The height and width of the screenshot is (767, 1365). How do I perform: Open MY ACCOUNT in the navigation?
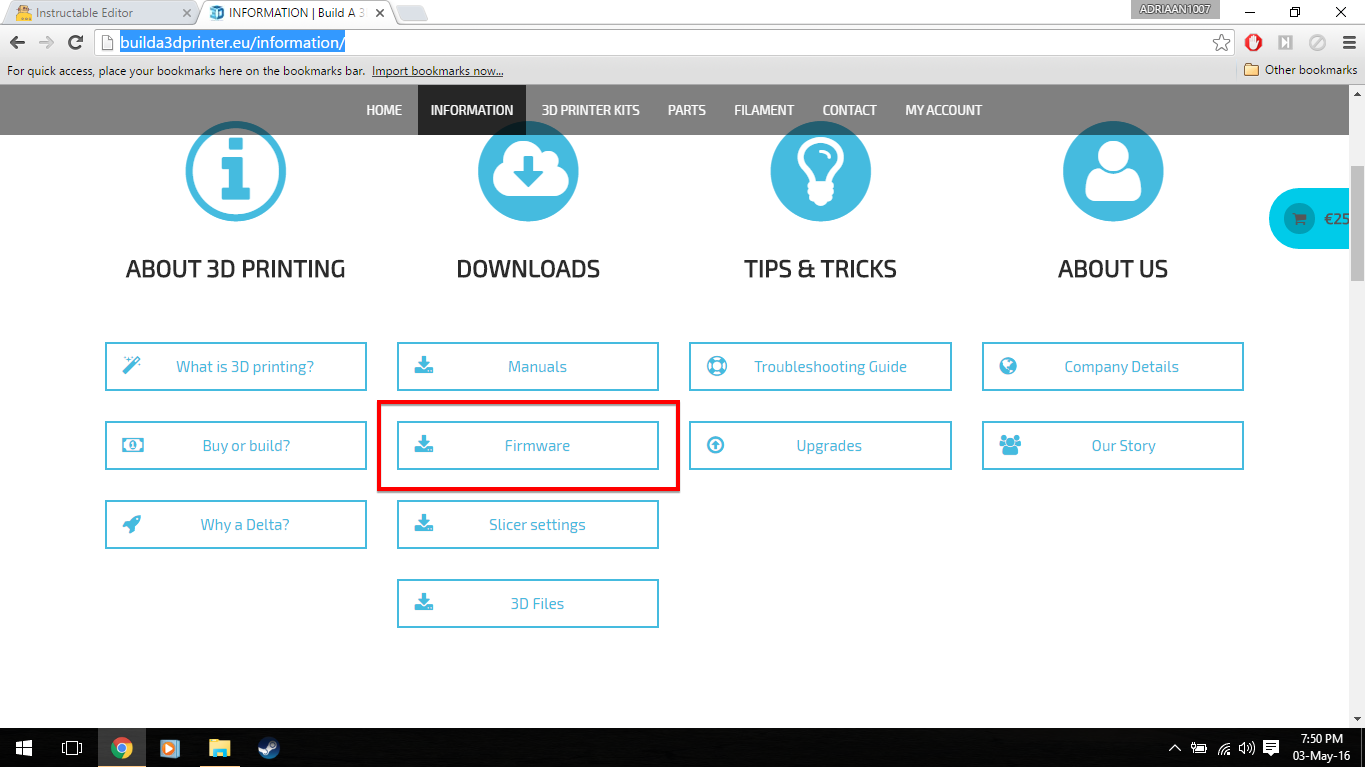944,110
